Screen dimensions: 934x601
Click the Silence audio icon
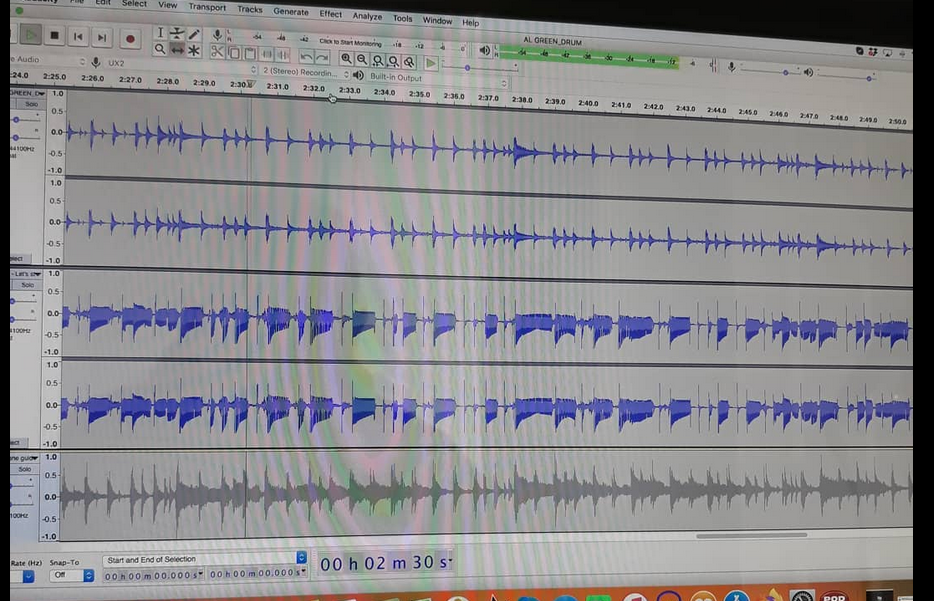click(x=283, y=55)
